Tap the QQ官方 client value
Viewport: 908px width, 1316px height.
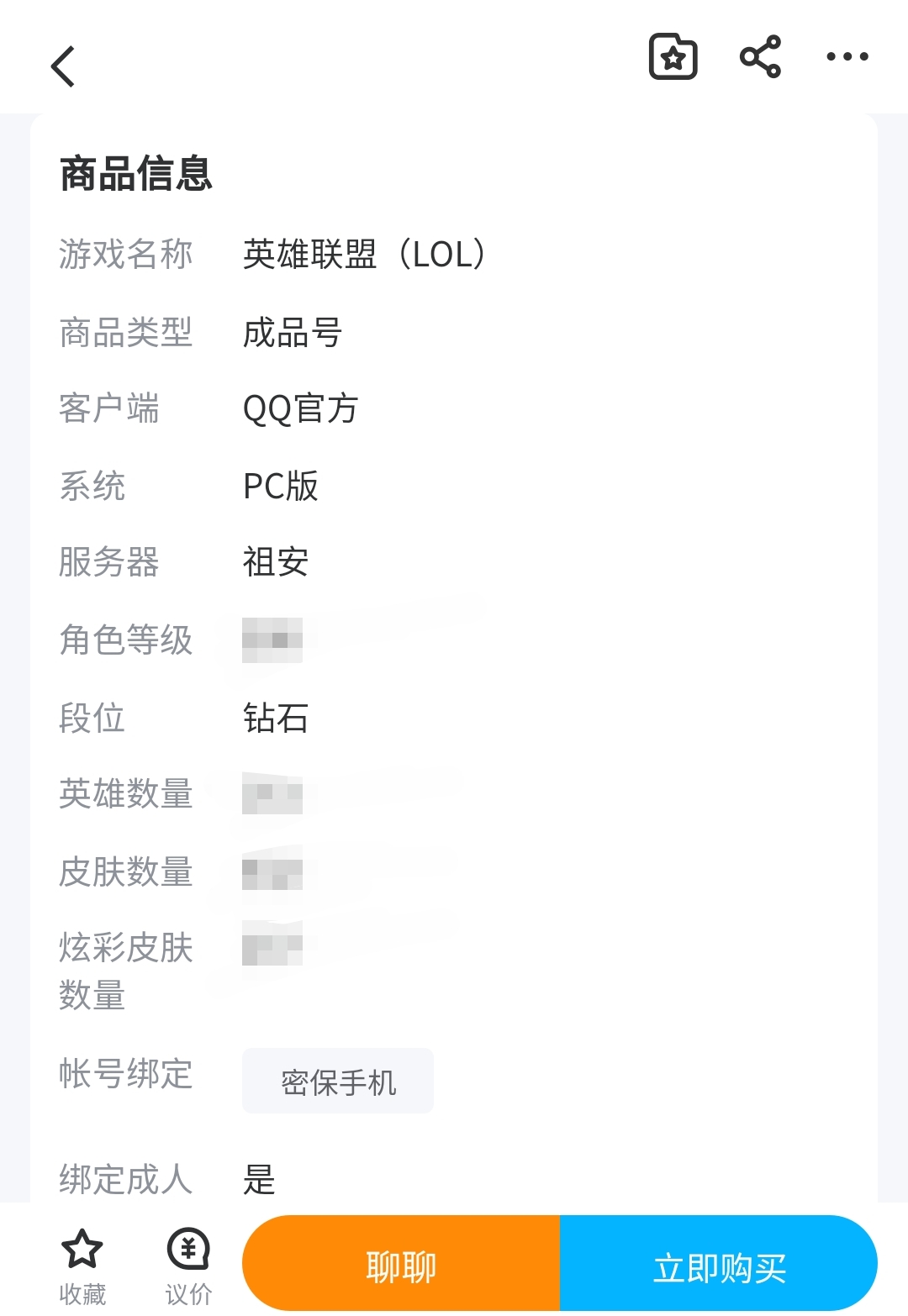tap(300, 409)
